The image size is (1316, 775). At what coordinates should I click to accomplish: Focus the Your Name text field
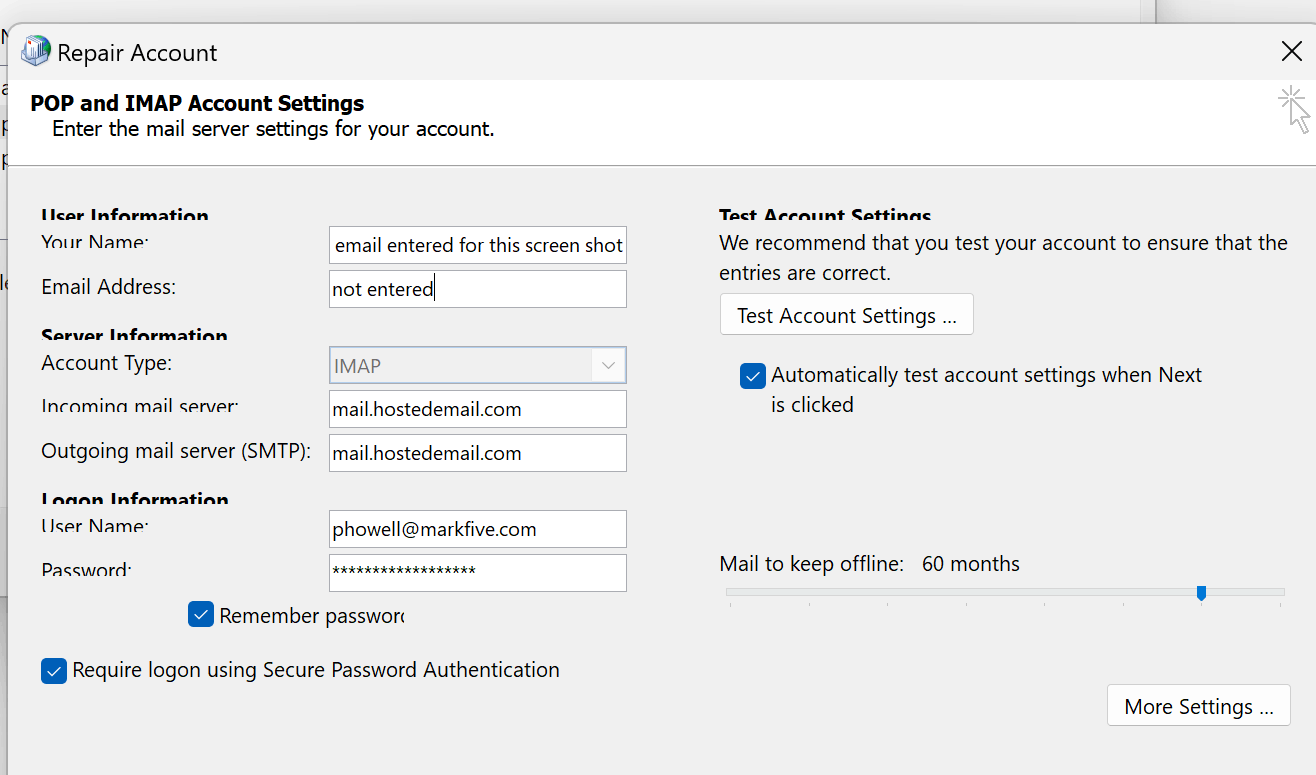click(x=478, y=245)
